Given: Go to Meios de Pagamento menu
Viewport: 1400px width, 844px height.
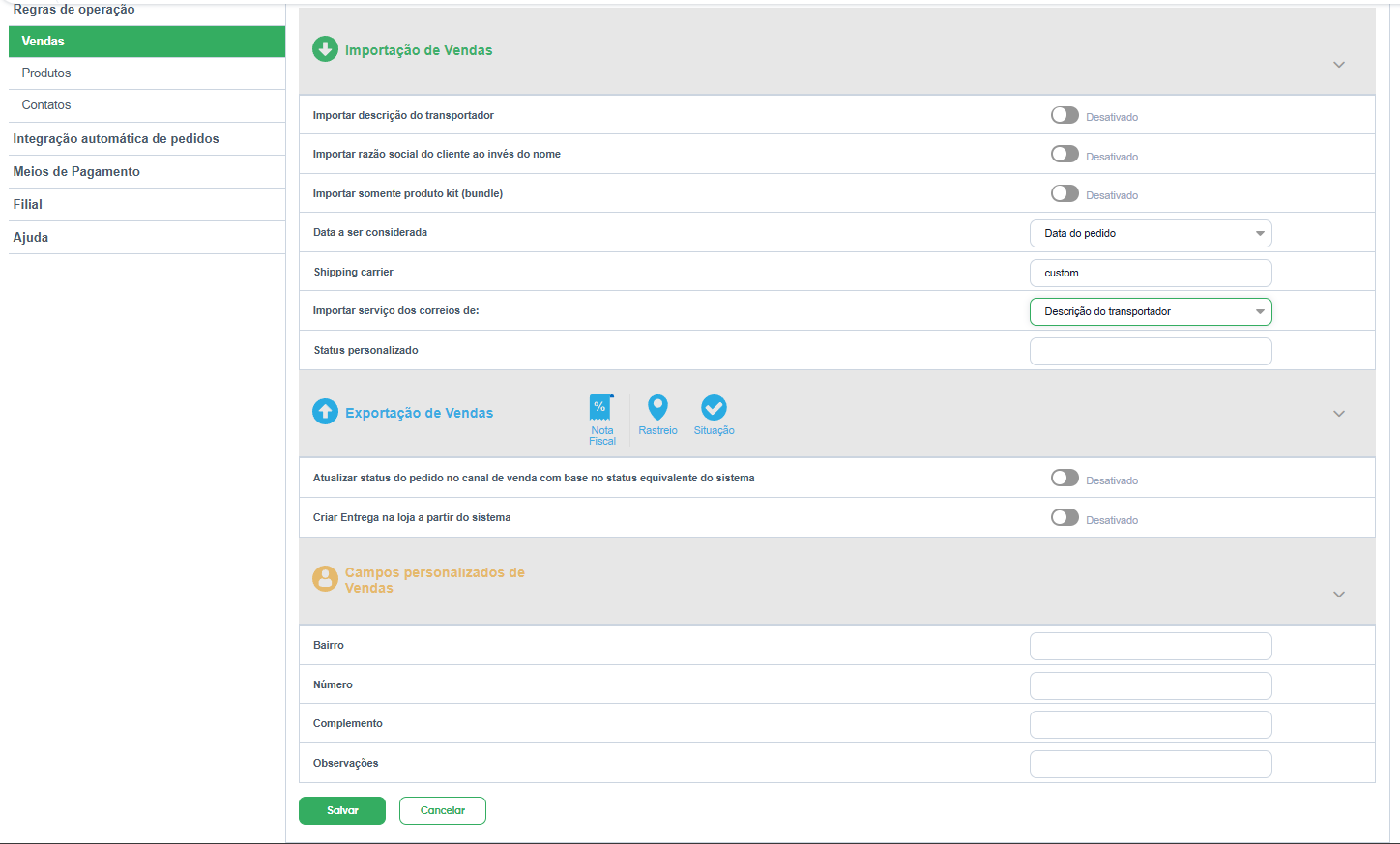Looking at the screenshot, I should click(x=76, y=172).
